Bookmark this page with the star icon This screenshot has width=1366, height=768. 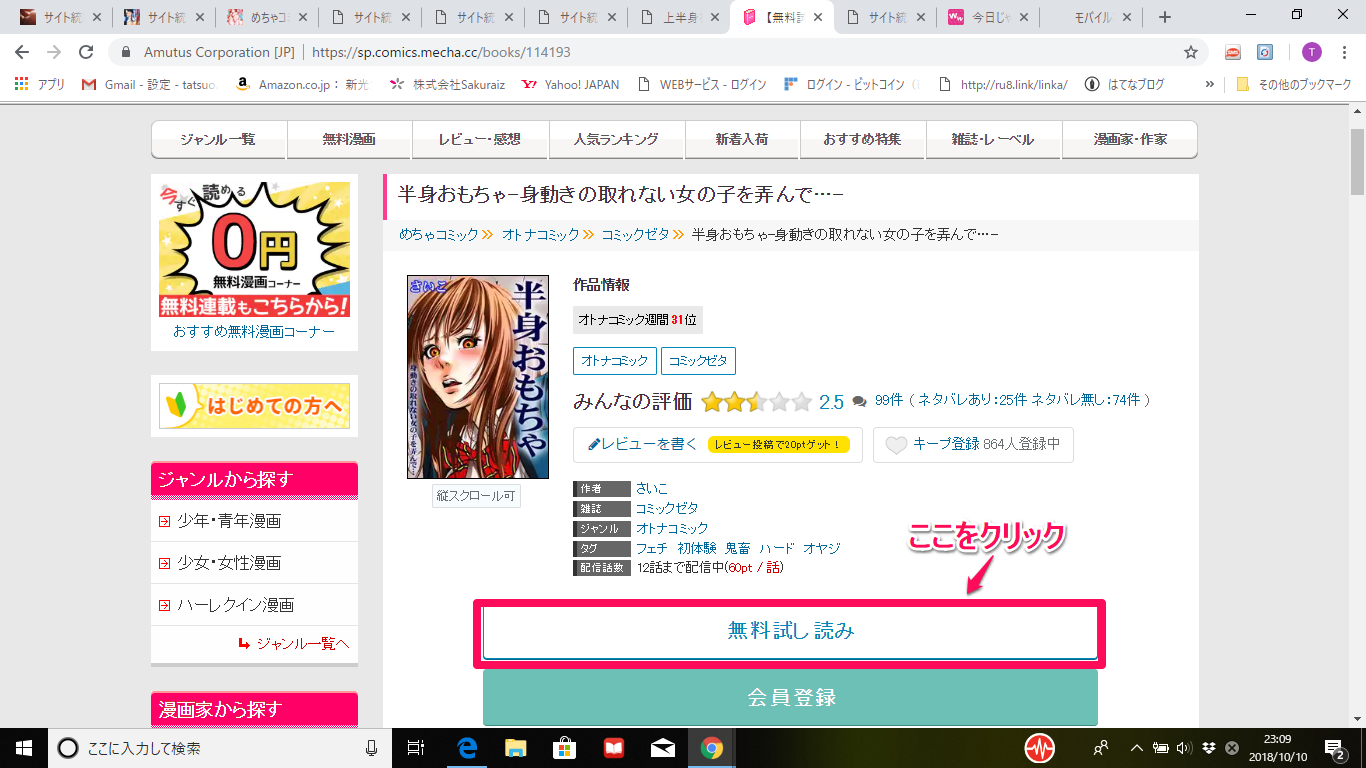click(1191, 52)
